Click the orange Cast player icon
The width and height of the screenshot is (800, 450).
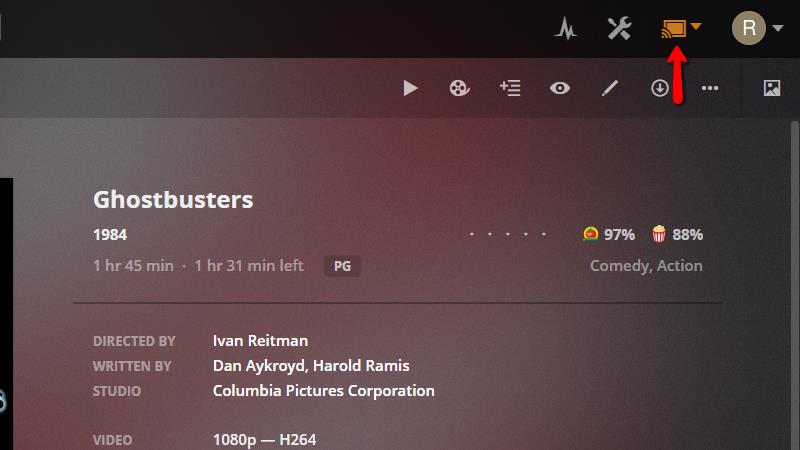[673, 28]
